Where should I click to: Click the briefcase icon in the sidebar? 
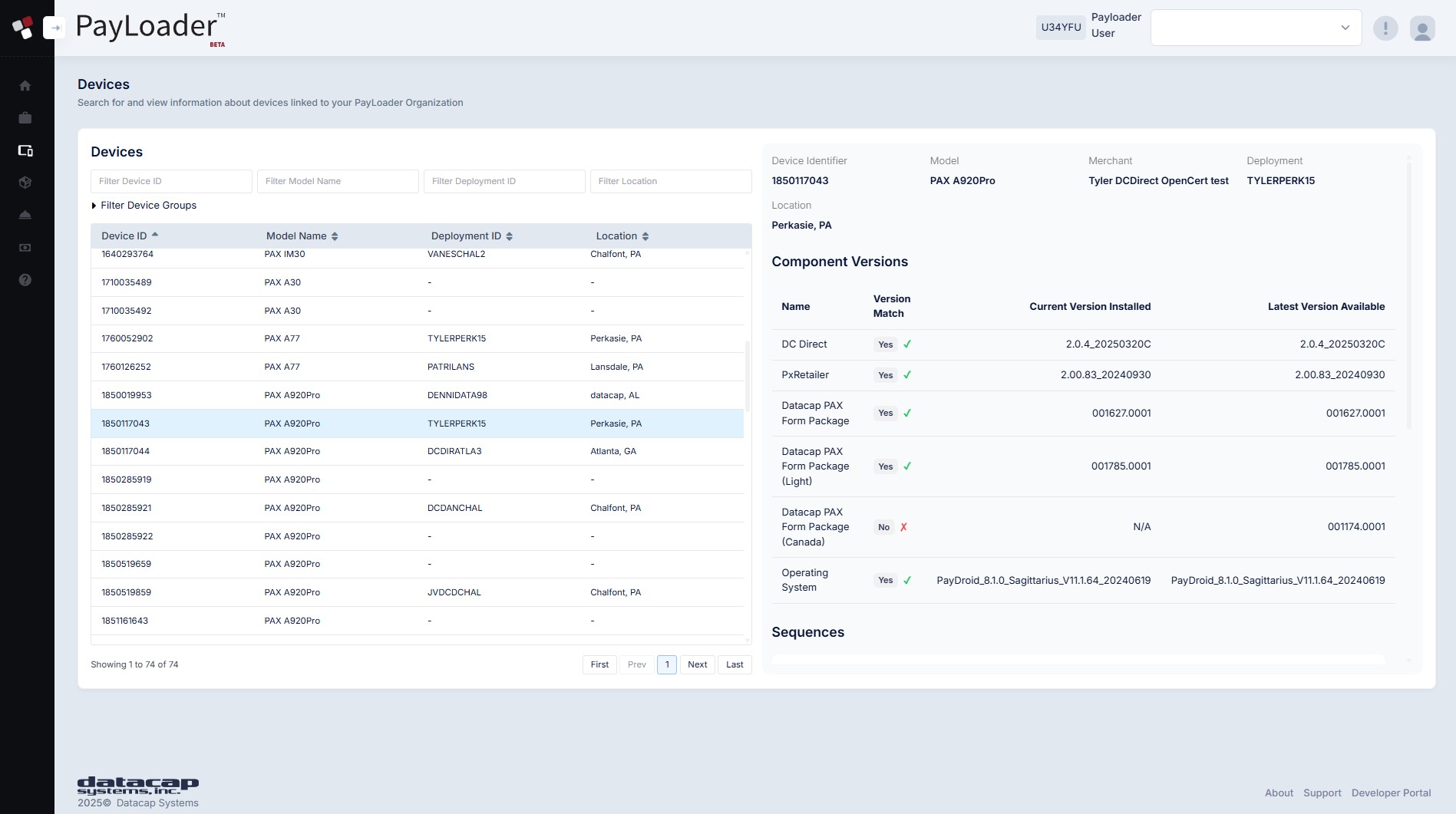[25, 118]
